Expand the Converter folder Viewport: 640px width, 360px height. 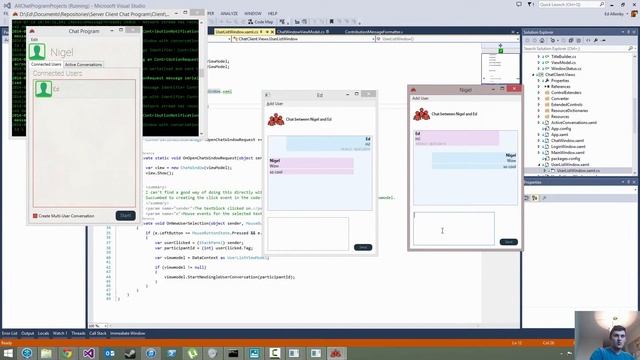tap(539, 99)
